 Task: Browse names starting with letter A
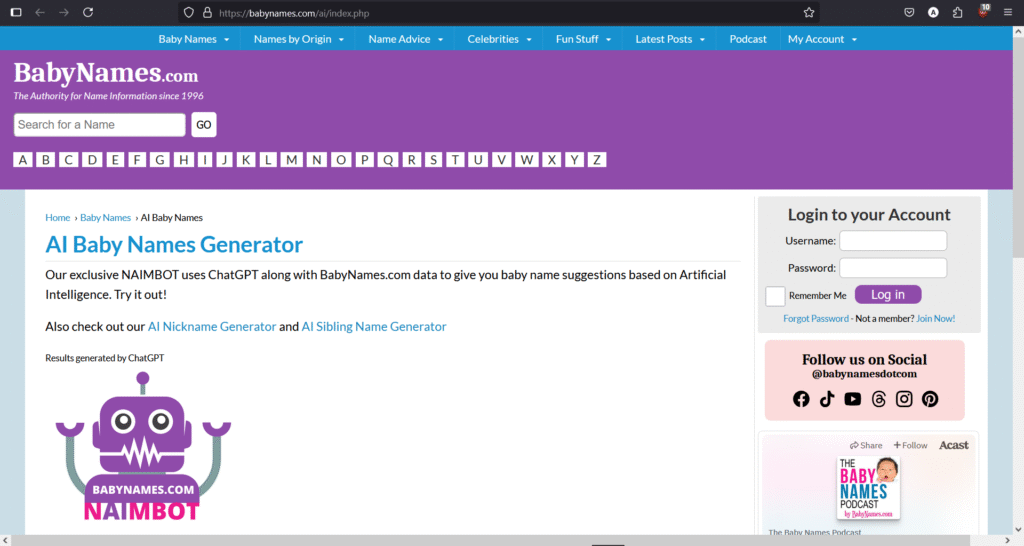(x=23, y=160)
